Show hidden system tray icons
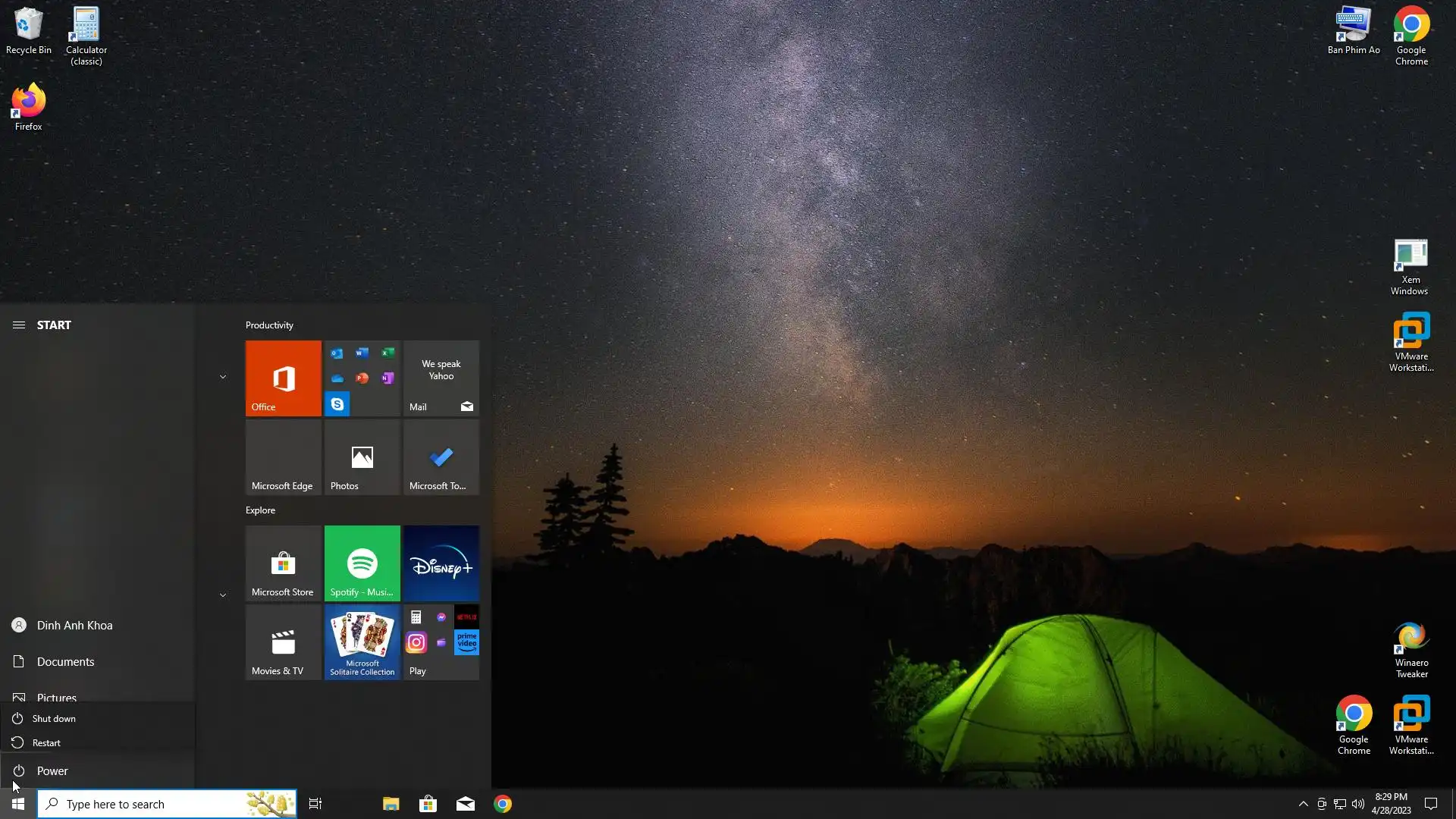 [1303, 804]
